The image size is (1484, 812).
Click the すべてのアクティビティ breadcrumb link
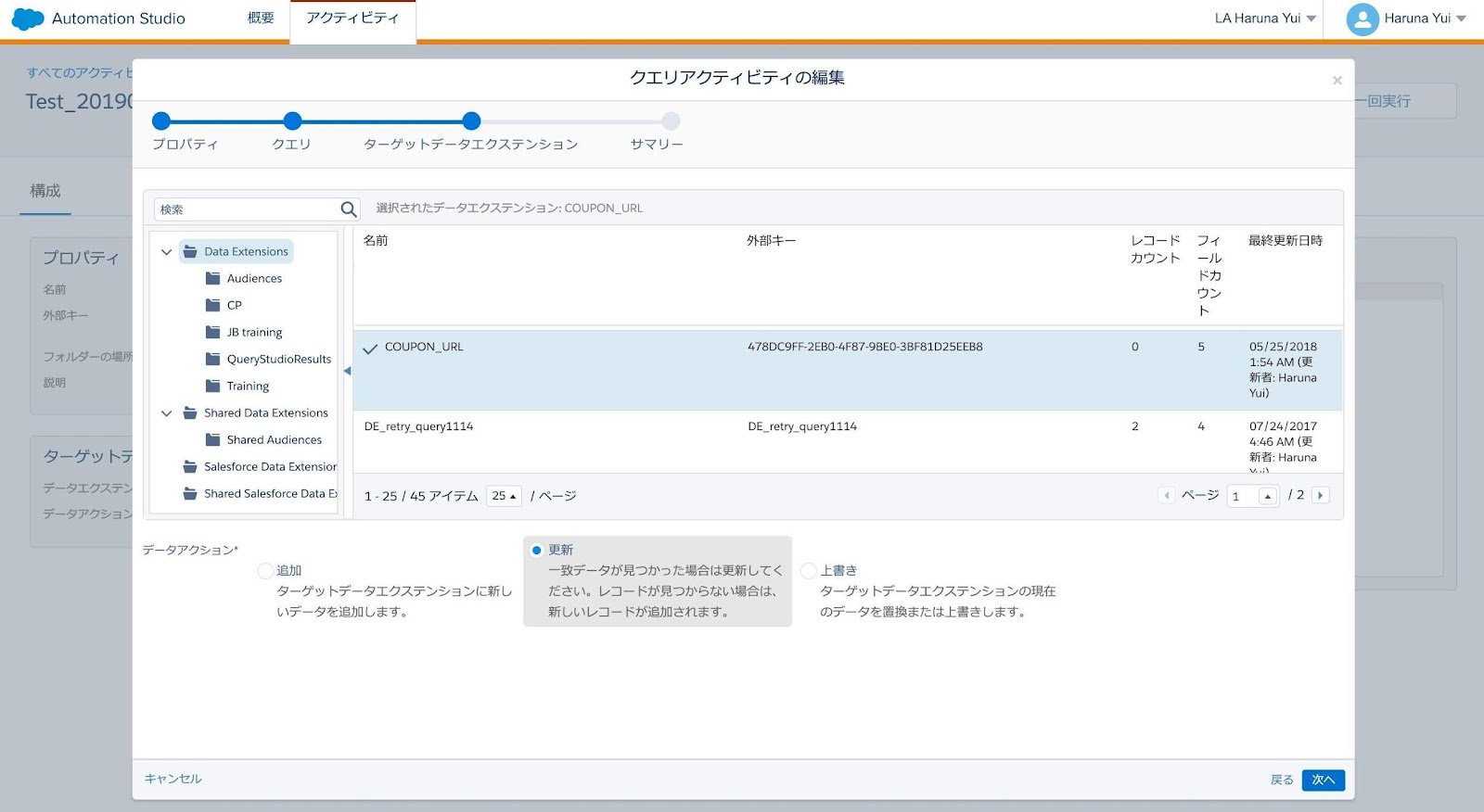click(x=80, y=72)
